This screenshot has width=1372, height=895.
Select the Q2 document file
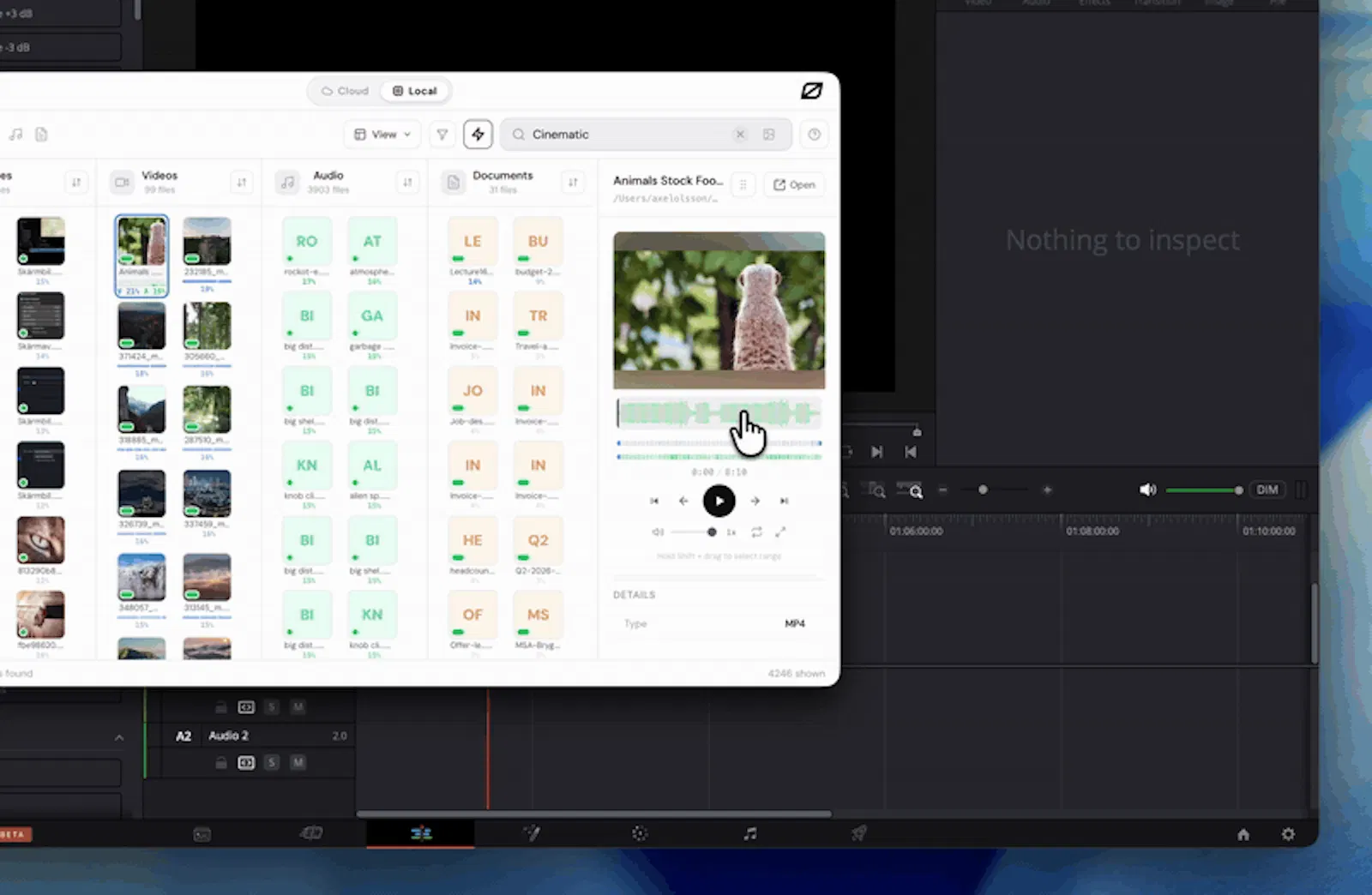click(538, 540)
